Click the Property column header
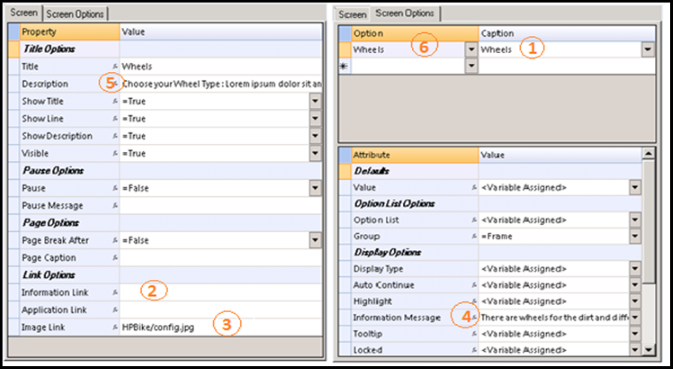673x369 pixels. click(x=70, y=32)
